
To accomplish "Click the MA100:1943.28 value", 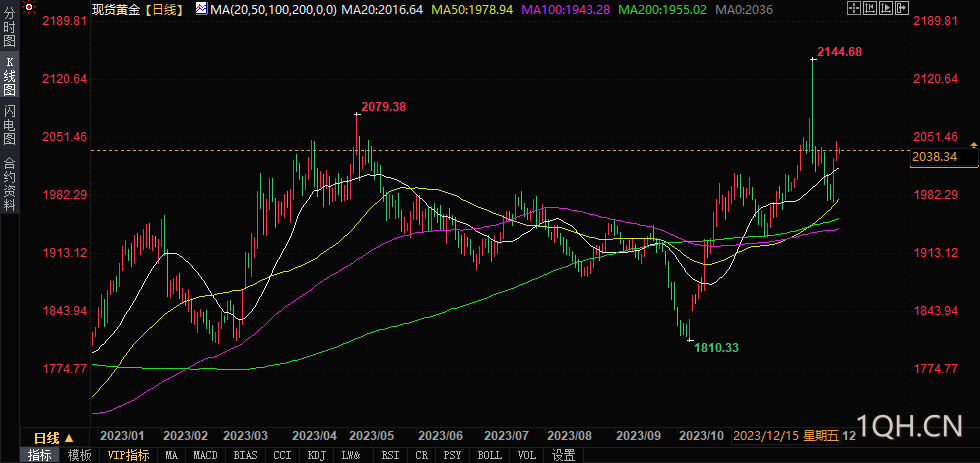I will [x=566, y=9].
